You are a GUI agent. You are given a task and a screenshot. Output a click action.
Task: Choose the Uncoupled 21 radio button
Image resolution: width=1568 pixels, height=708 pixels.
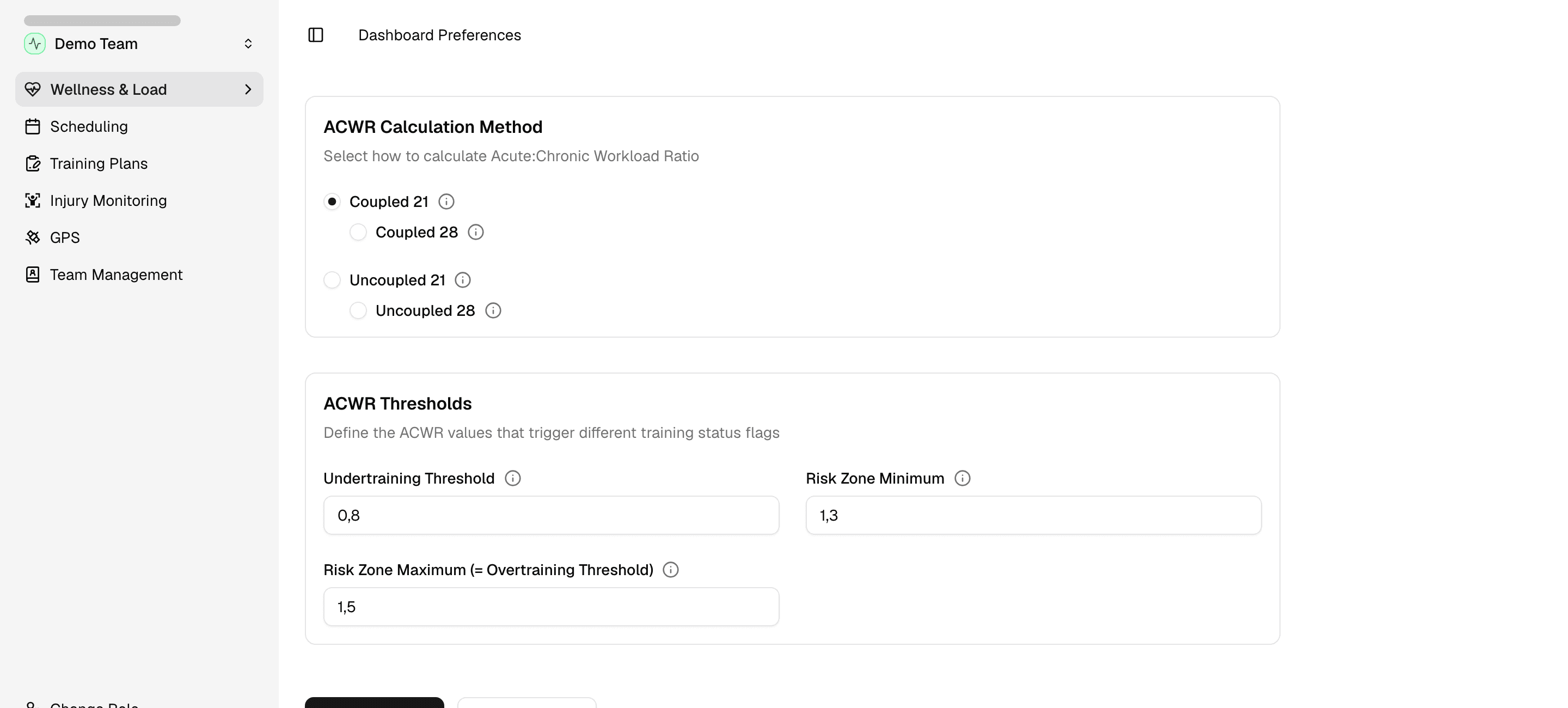coord(332,280)
